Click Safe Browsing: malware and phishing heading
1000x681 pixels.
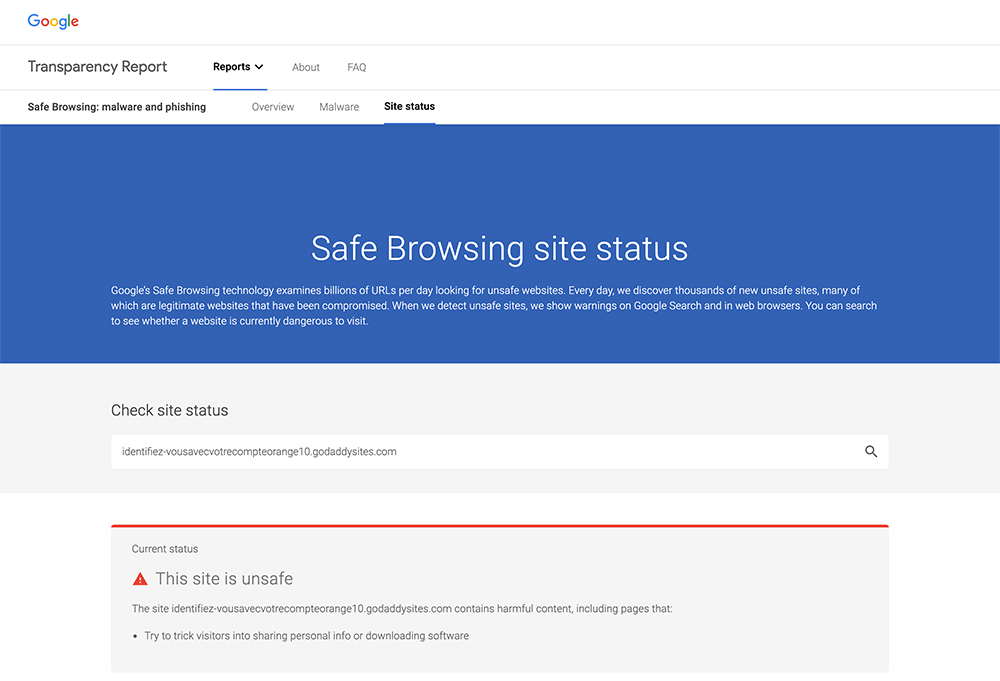117,106
